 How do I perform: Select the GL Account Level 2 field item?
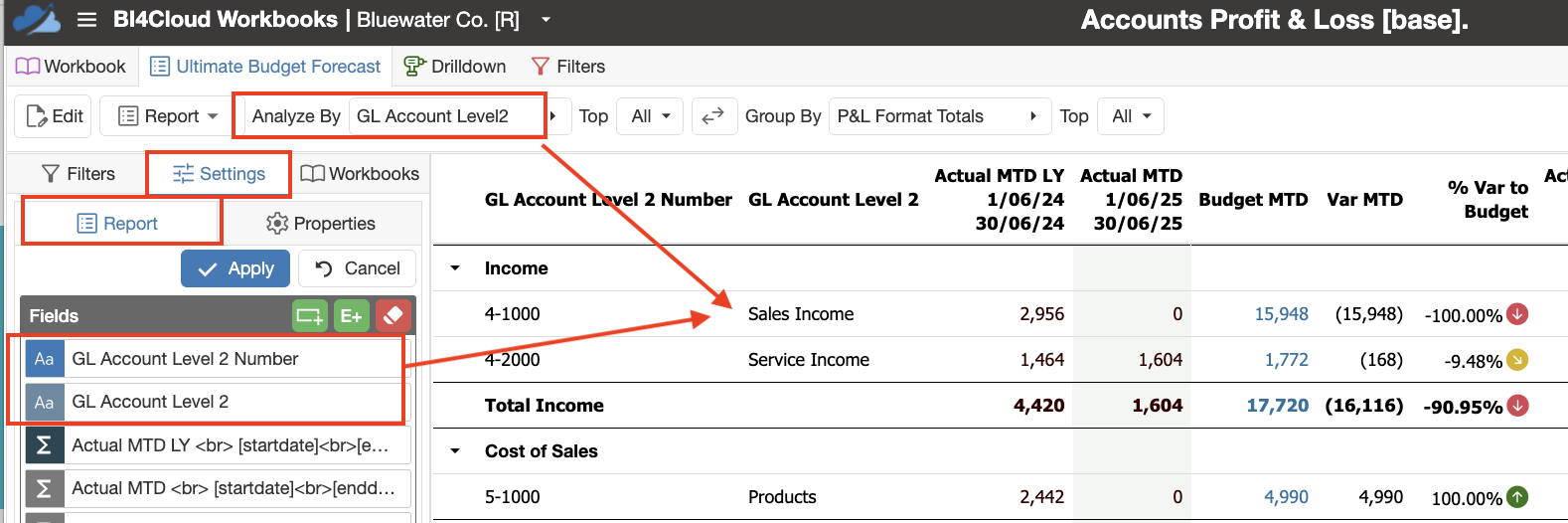[x=218, y=402]
